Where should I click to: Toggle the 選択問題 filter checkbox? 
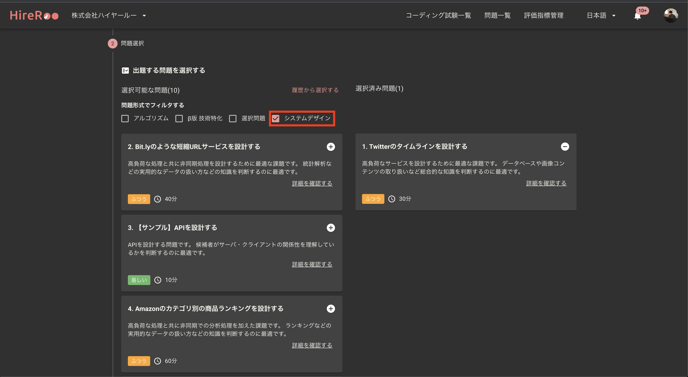[x=233, y=118]
